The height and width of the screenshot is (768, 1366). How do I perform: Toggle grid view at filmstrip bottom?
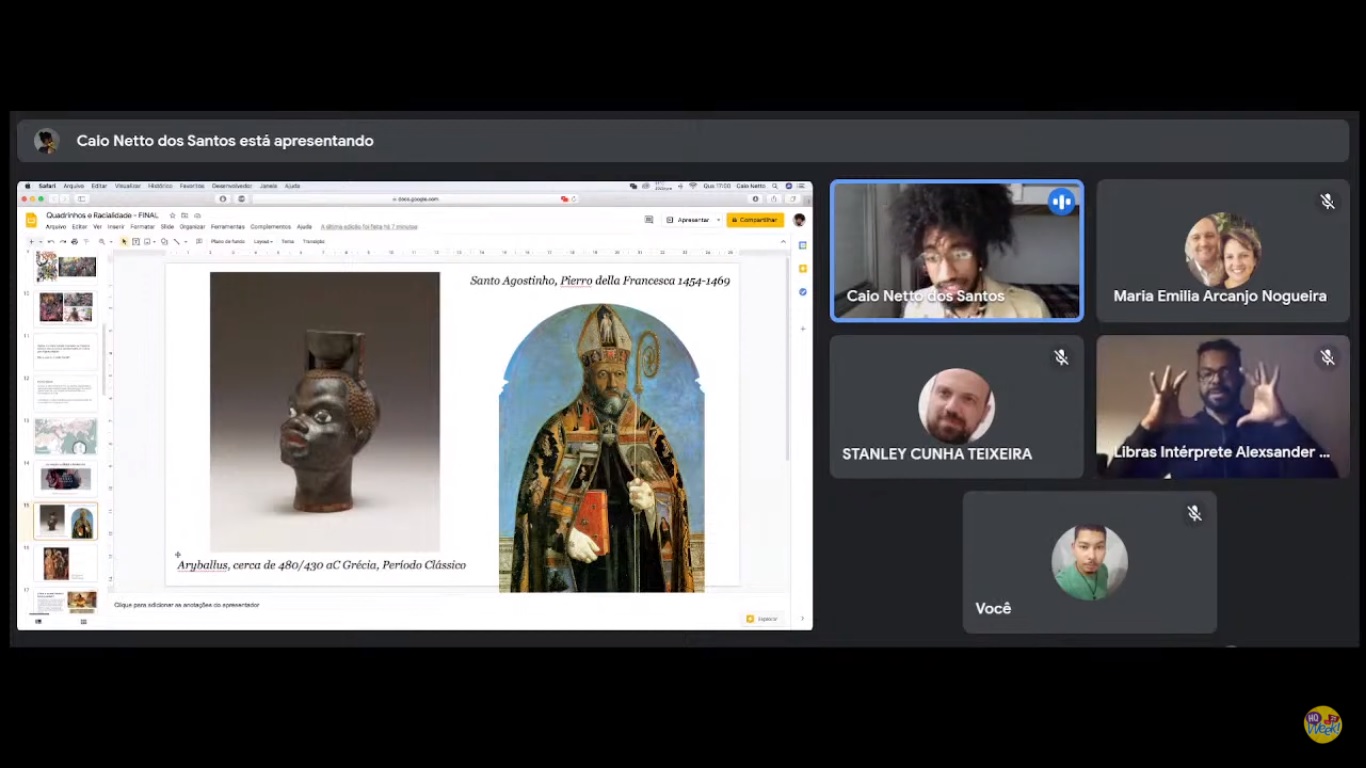click(x=83, y=622)
